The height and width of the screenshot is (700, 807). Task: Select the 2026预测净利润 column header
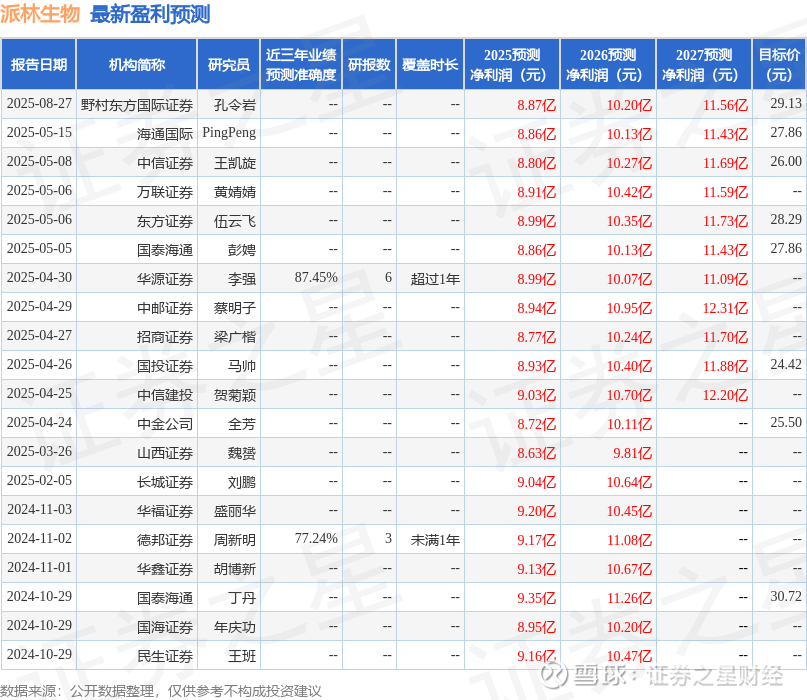(608, 64)
